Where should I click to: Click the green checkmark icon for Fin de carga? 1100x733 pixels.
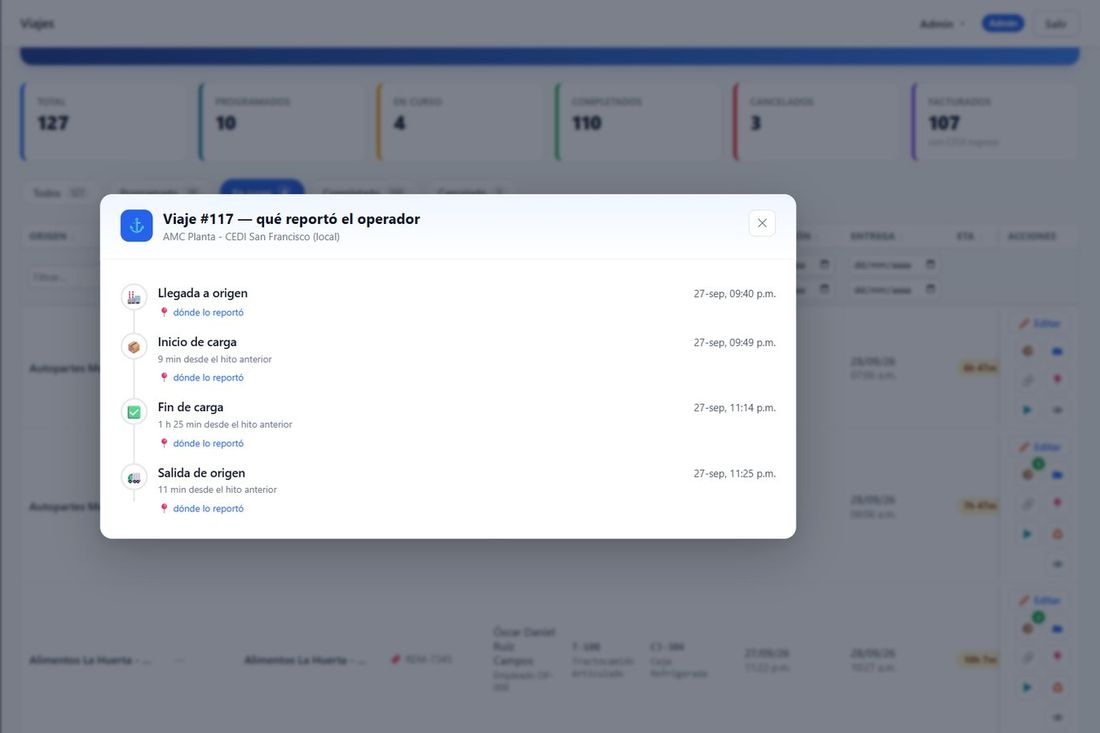click(134, 412)
